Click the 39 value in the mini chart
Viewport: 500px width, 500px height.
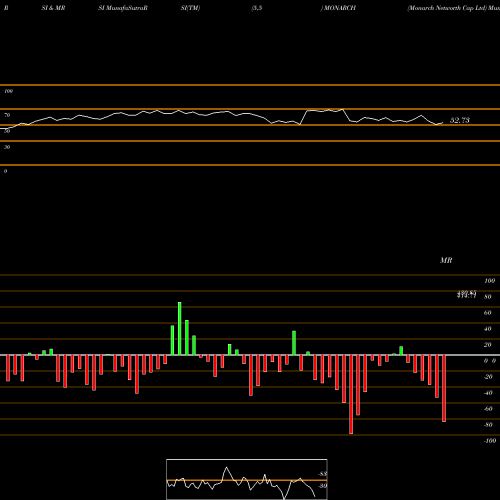322,486
